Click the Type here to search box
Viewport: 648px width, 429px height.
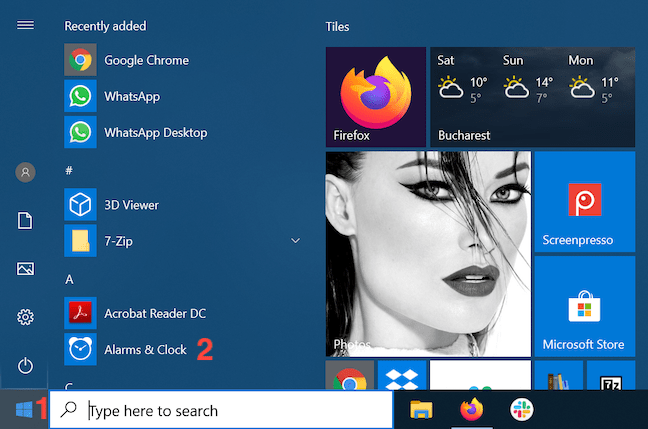(221, 410)
